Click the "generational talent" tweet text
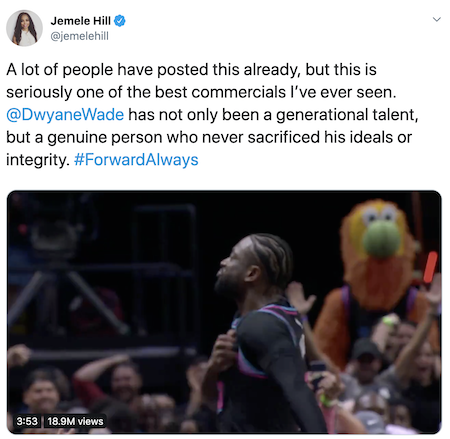 tap(347, 115)
